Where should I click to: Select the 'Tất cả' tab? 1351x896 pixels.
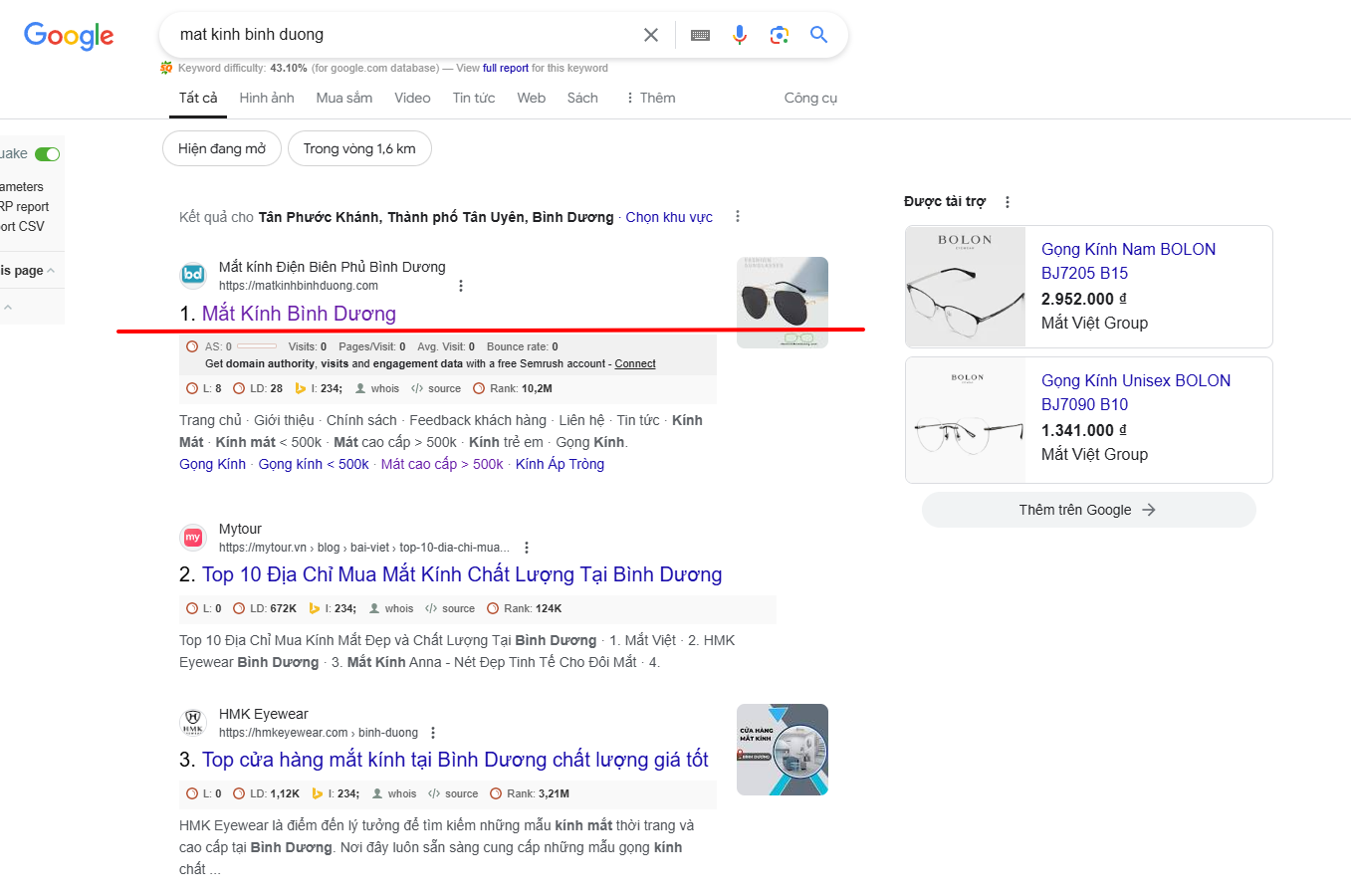coord(198,98)
